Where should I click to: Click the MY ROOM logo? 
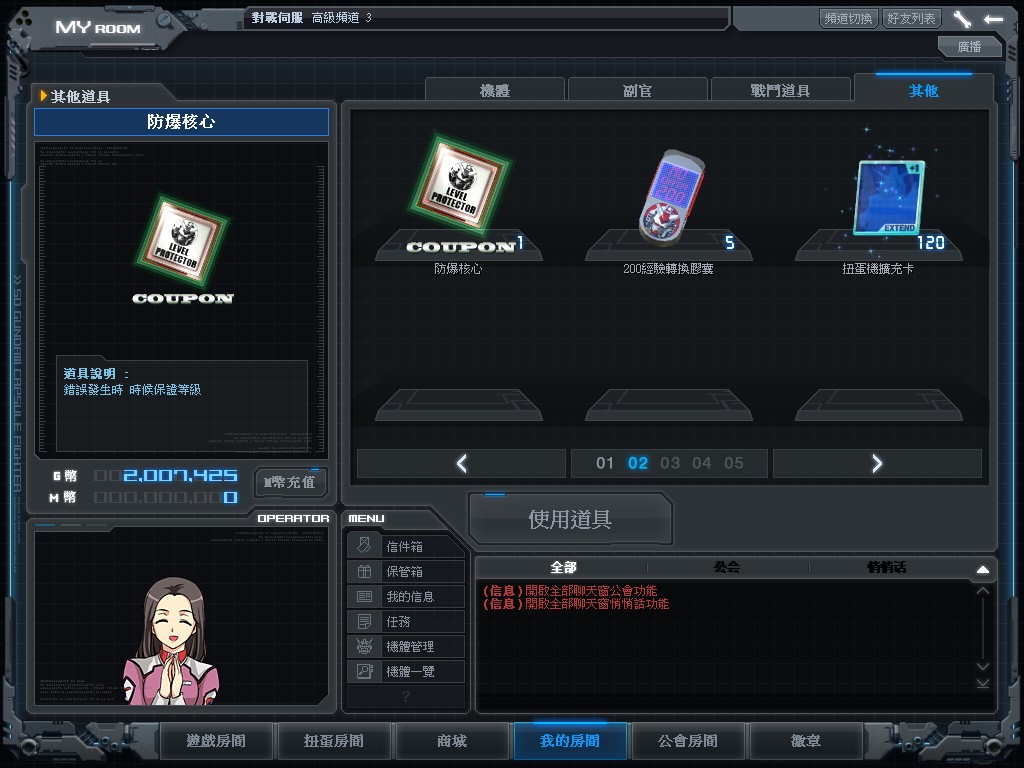click(x=98, y=27)
